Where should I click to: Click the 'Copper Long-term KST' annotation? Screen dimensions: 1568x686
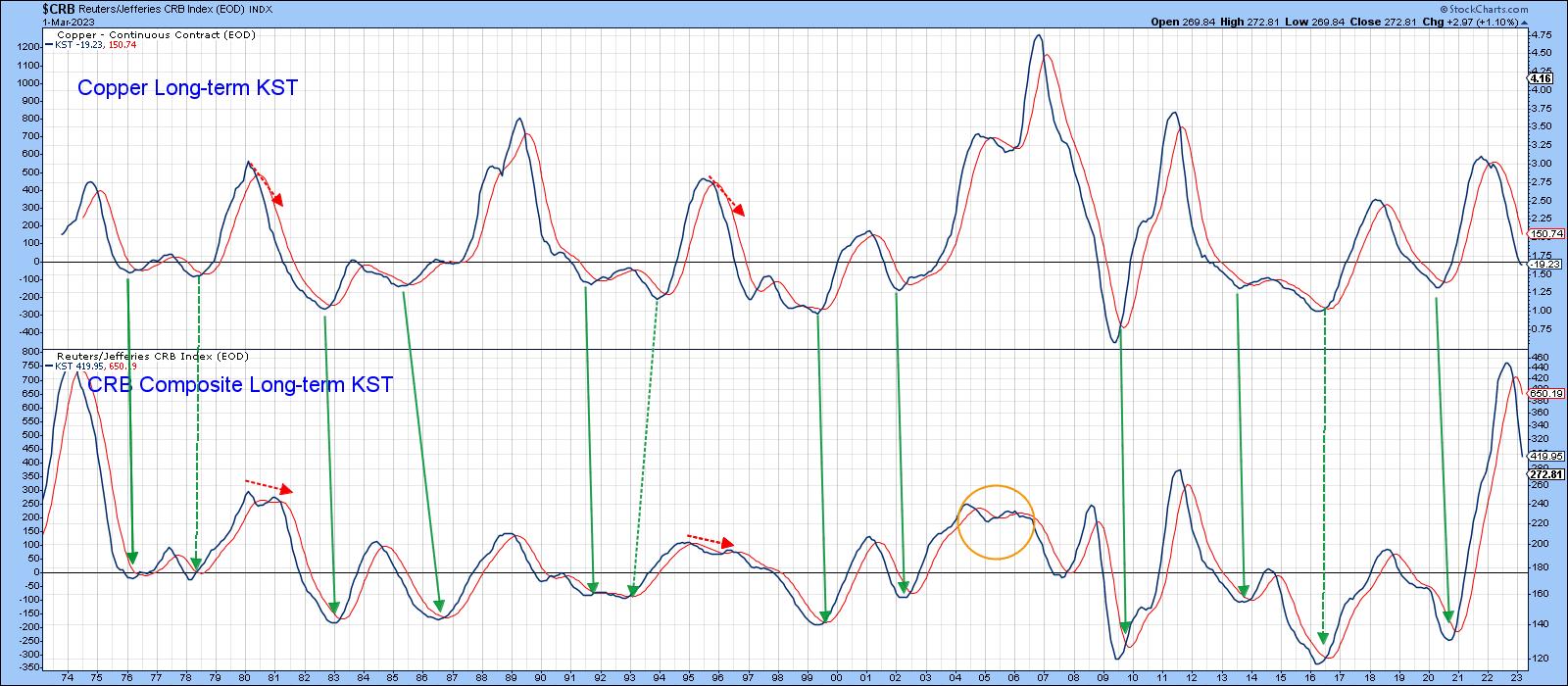pyautogui.click(x=187, y=88)
